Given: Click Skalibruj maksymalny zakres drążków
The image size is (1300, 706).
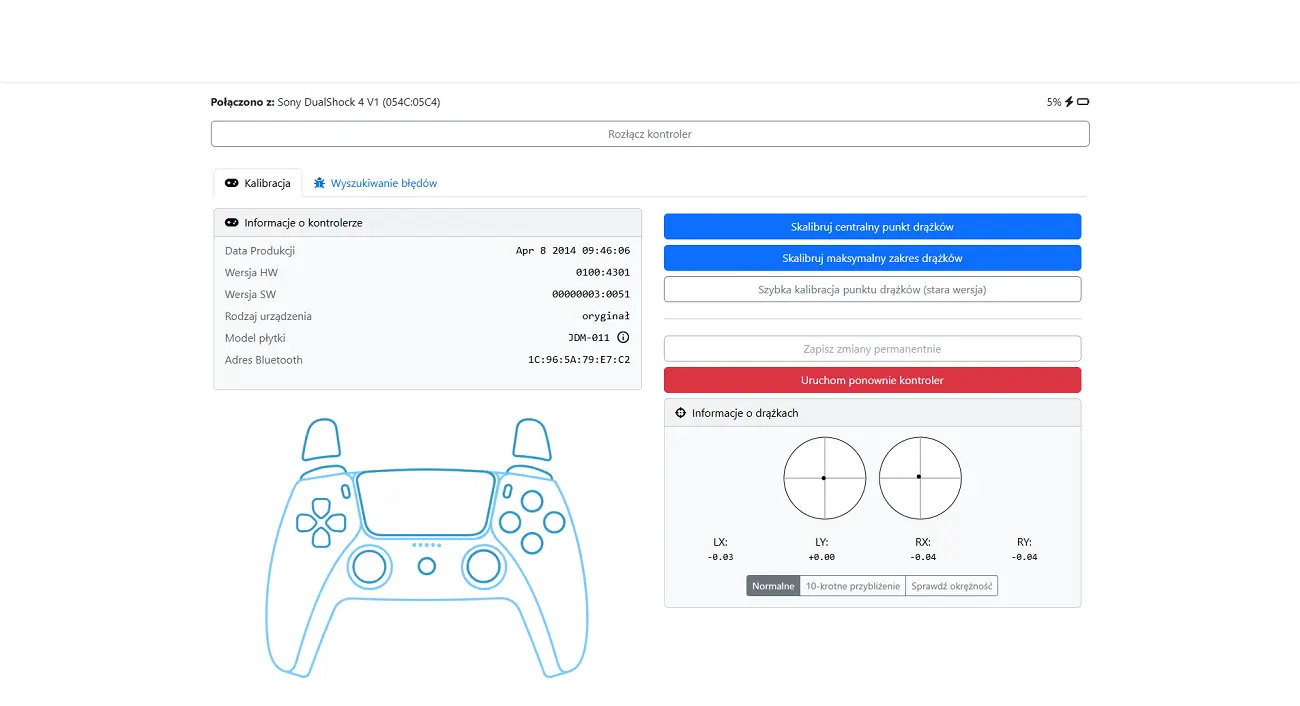Looking at the screenshot, I should 872,258.
